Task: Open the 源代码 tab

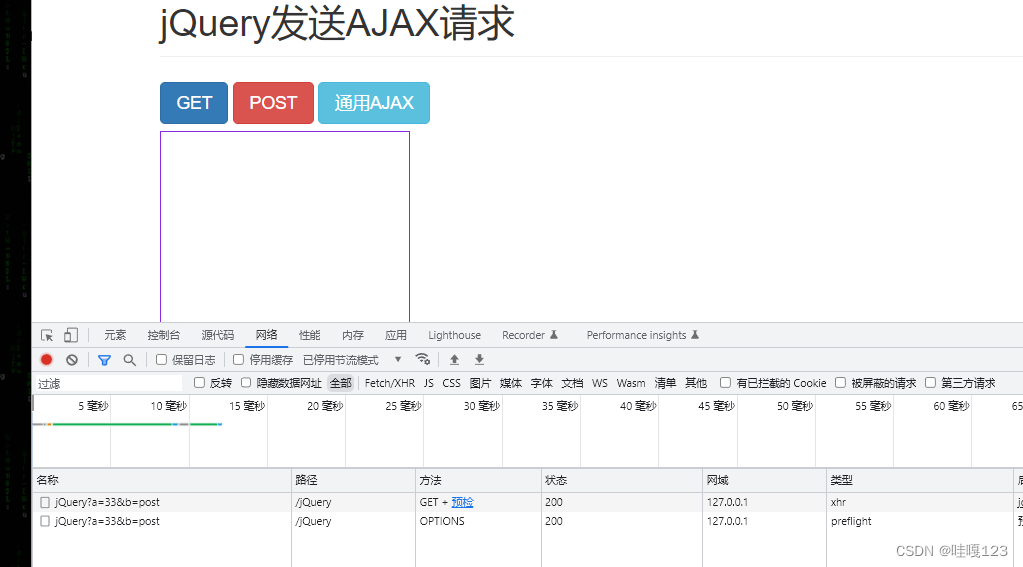Action: coord(218,335)
